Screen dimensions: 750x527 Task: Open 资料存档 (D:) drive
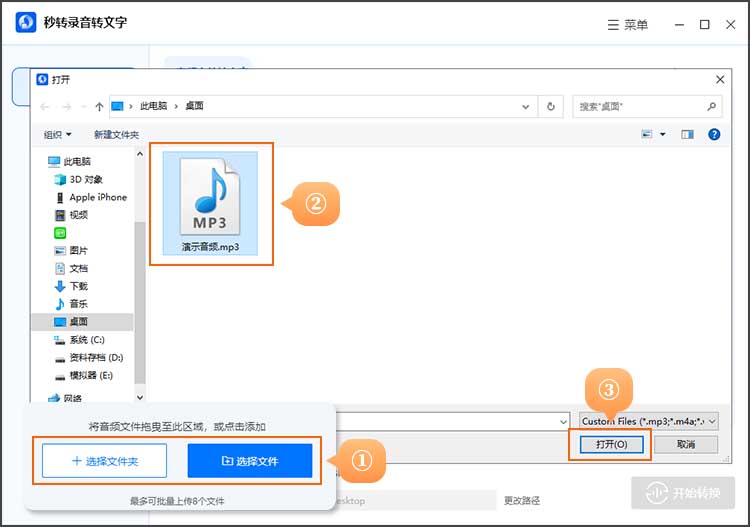(95, 357)
